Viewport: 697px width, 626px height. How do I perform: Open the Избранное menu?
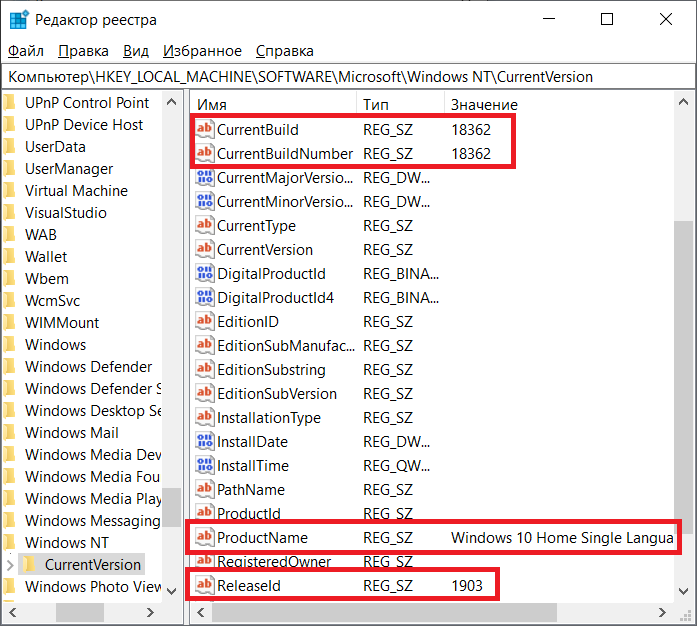click(x=202, y=51)
